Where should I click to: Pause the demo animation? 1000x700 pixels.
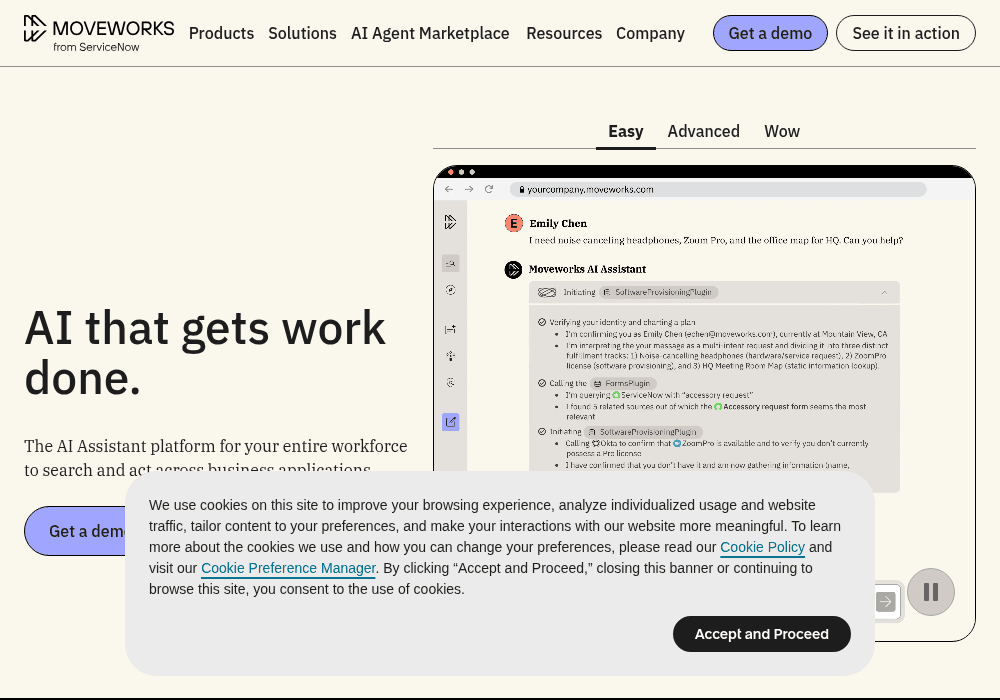point(931,592)
